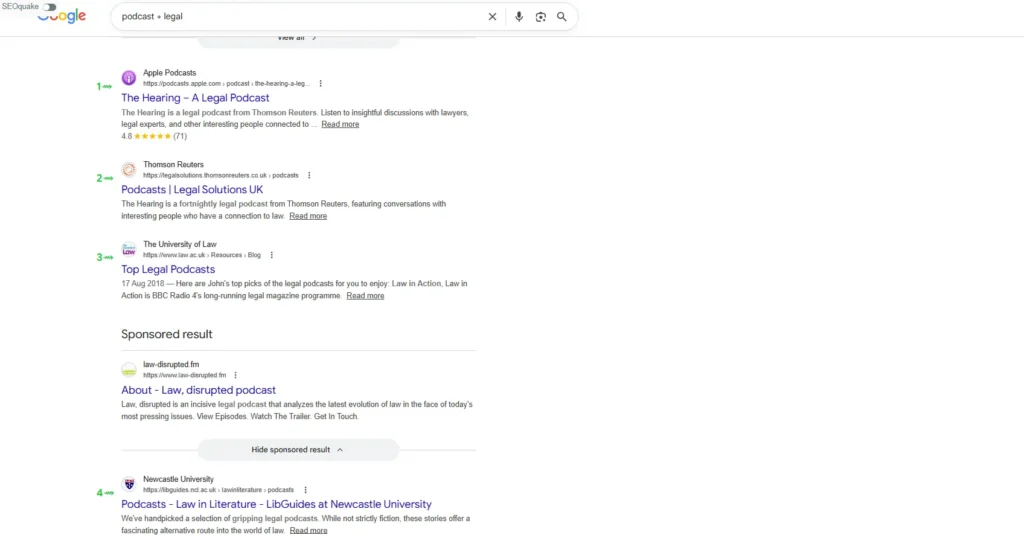Click the Thomson Reuters site name
Viewport: 1024px width, 535px height.
coord(174,165)
